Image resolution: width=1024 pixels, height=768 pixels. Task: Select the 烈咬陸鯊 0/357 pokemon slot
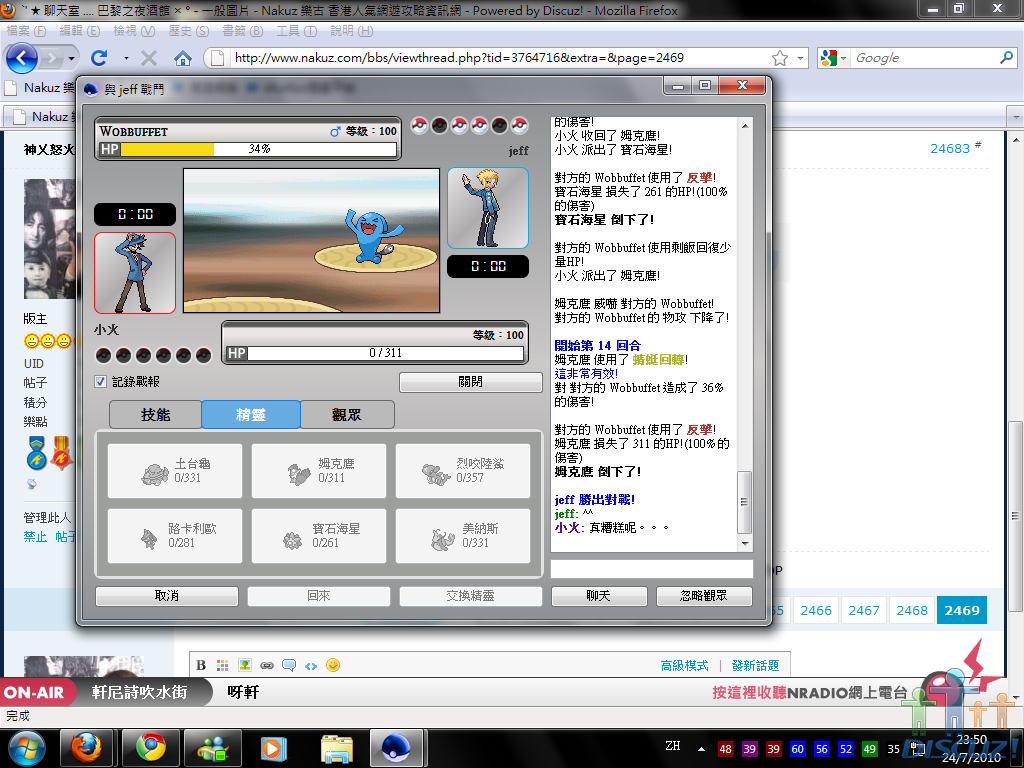[x=463, y=471]
